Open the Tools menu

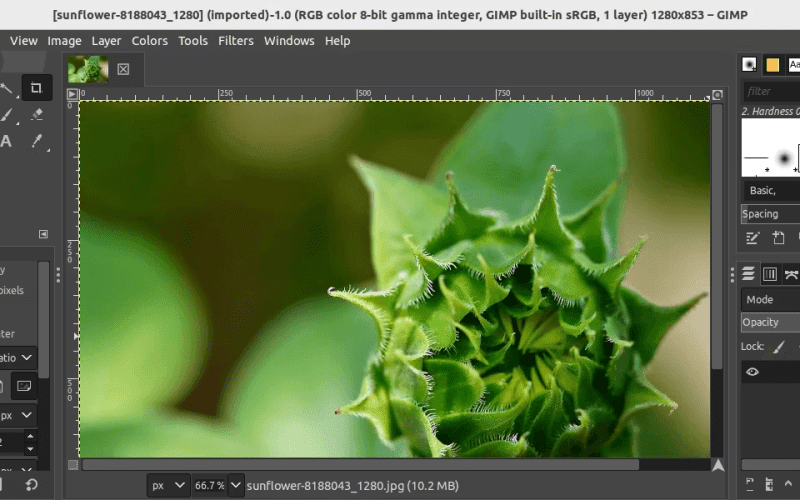[193, 41]
